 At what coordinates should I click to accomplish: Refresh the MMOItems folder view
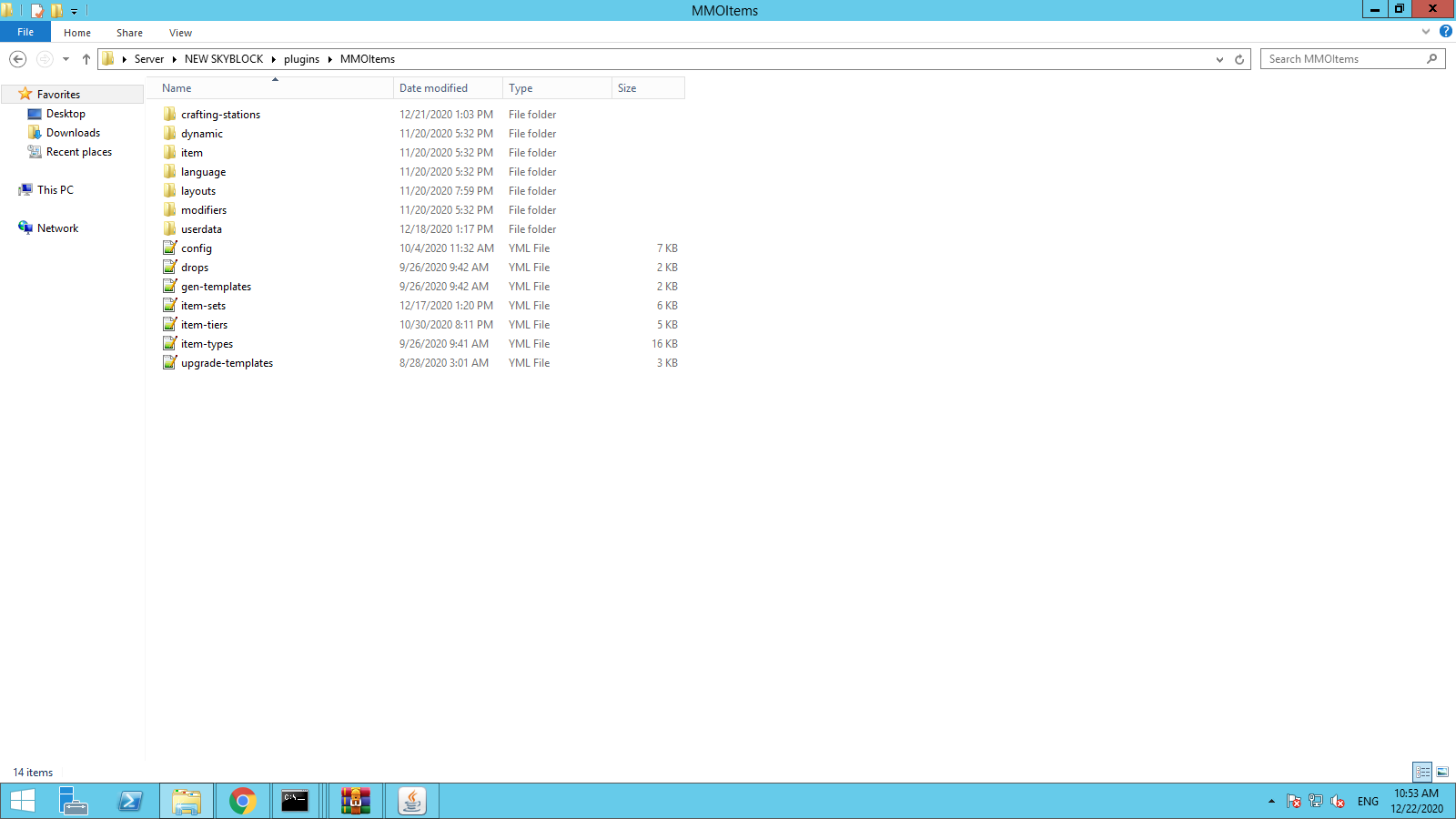tap(1239, 59)
